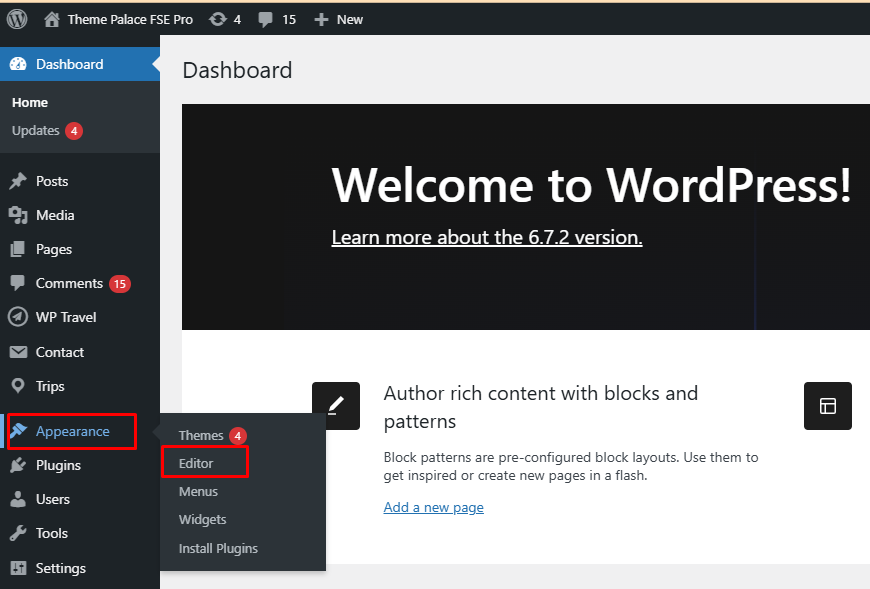
Task: Open Themes in the Appearance submenu
Action: [x=201, y=435]
